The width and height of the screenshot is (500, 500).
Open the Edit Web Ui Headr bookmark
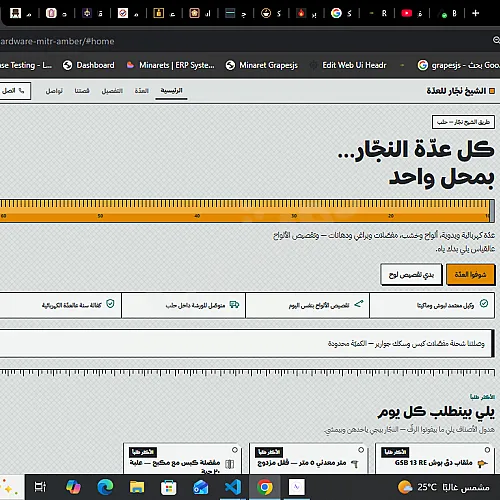point(348,65)
